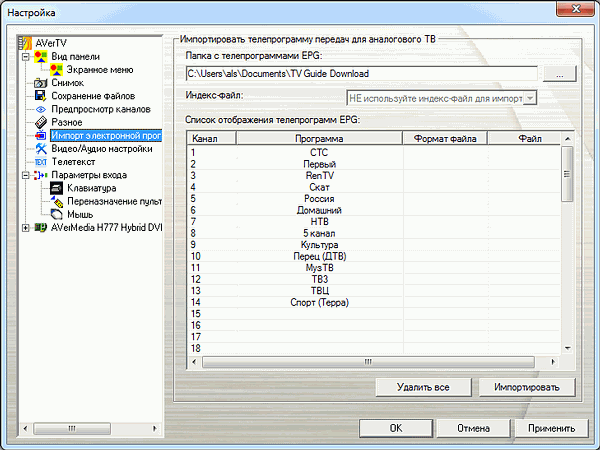
Task: Select Переназначение пульта item
Action: click(x=114, y=201)
